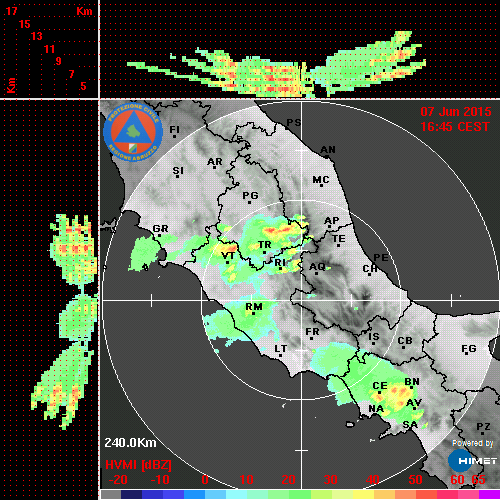
Task: Click the AN city marker on coast
Action: click(328, 150)
